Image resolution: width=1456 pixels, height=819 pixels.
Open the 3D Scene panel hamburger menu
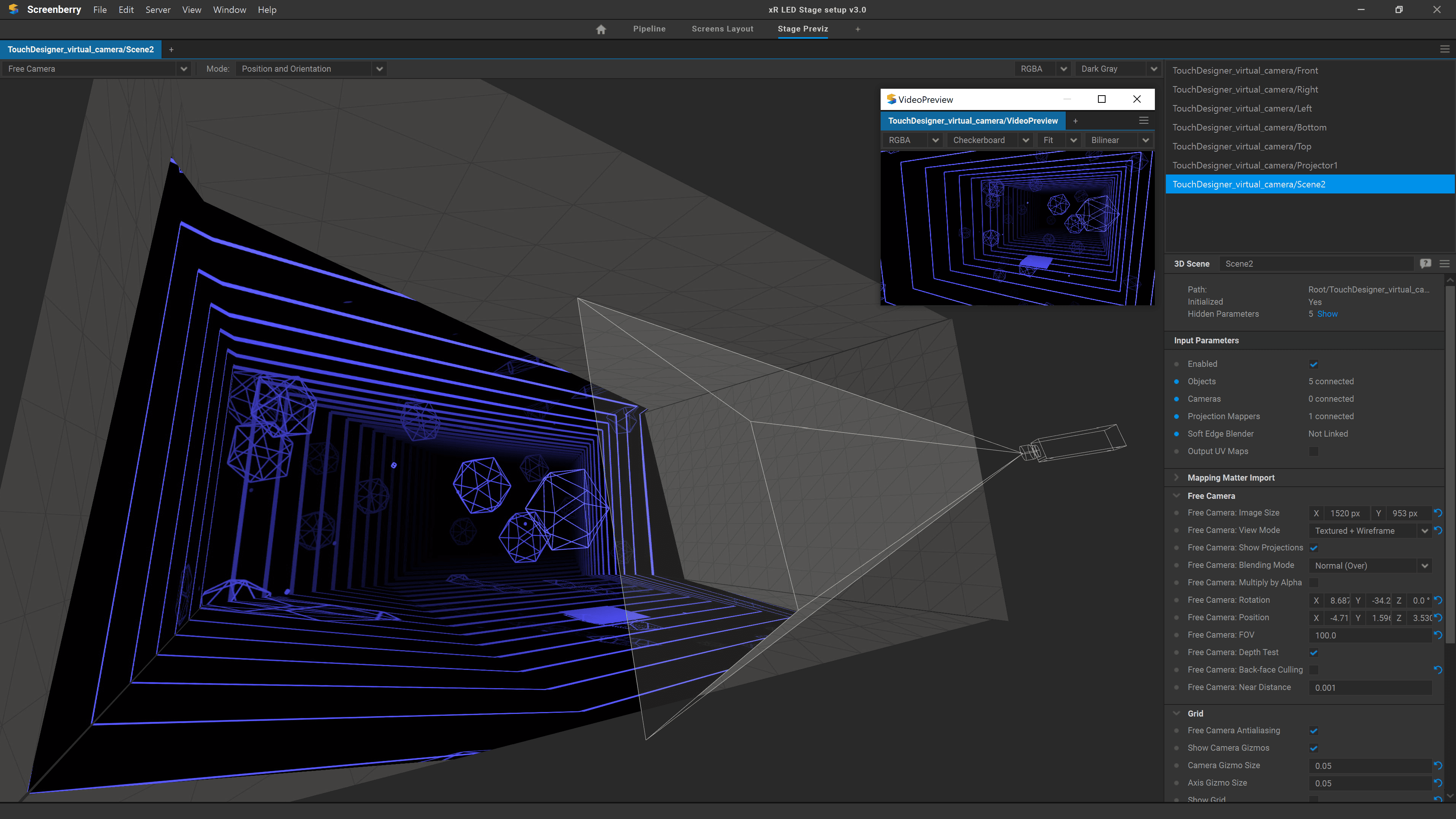tap(1444, 263)
